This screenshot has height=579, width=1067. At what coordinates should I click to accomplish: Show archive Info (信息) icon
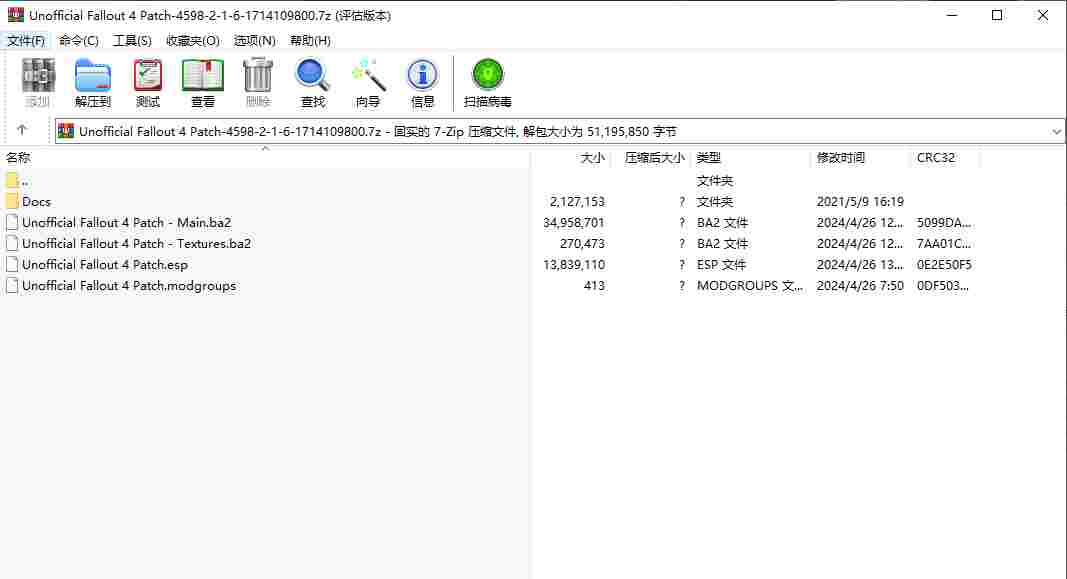(x=423, y=76)
